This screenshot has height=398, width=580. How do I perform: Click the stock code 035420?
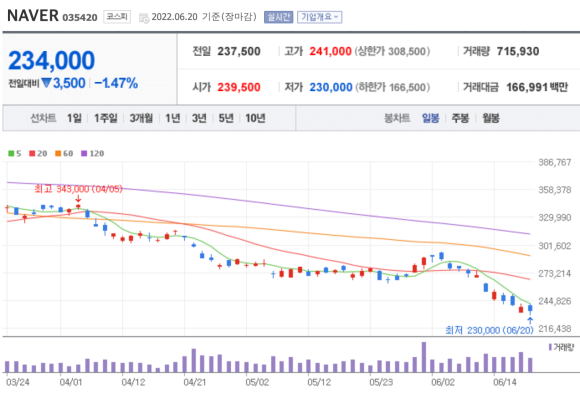80,18
